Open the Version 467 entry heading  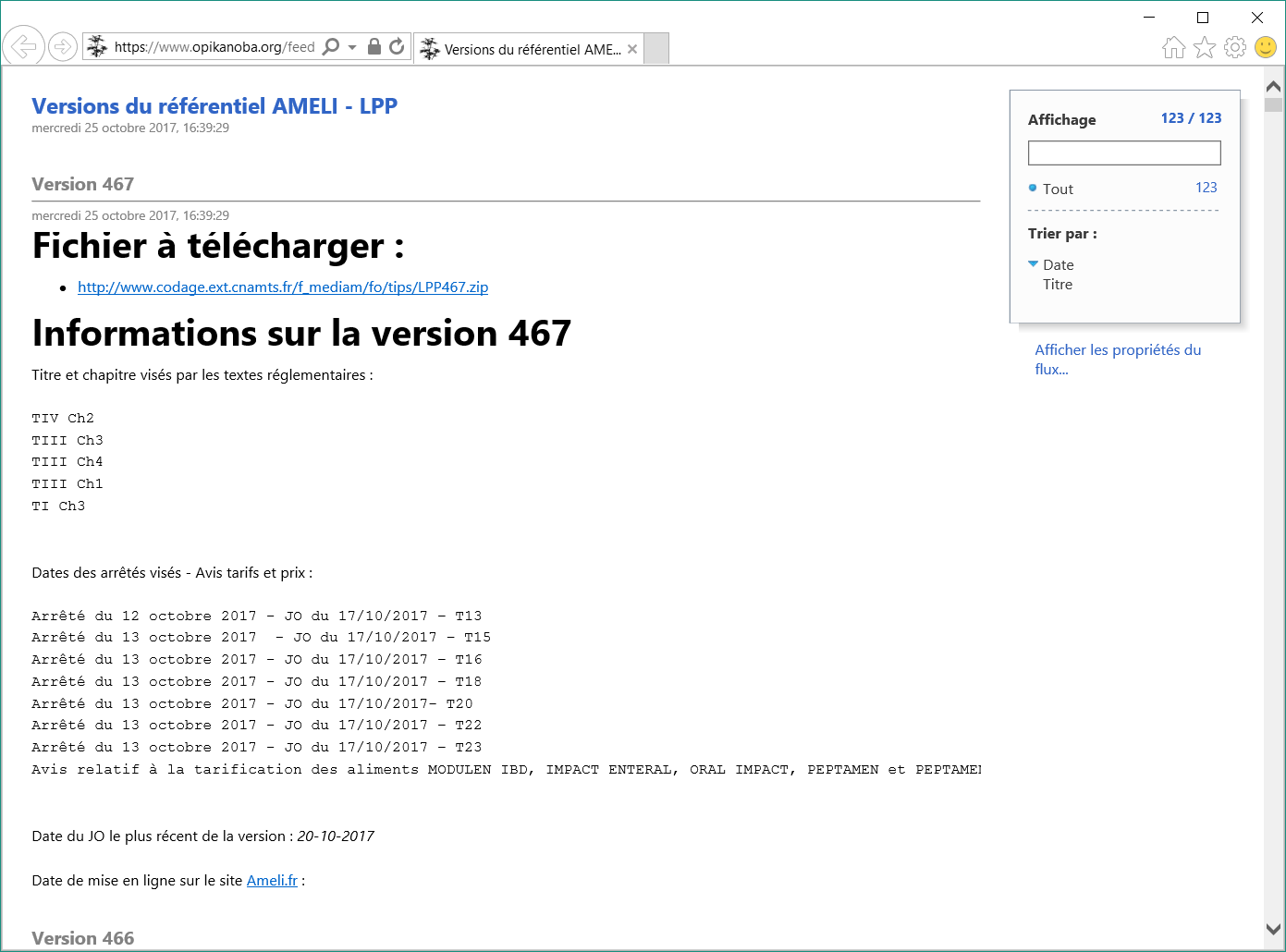tap(83, 184)
